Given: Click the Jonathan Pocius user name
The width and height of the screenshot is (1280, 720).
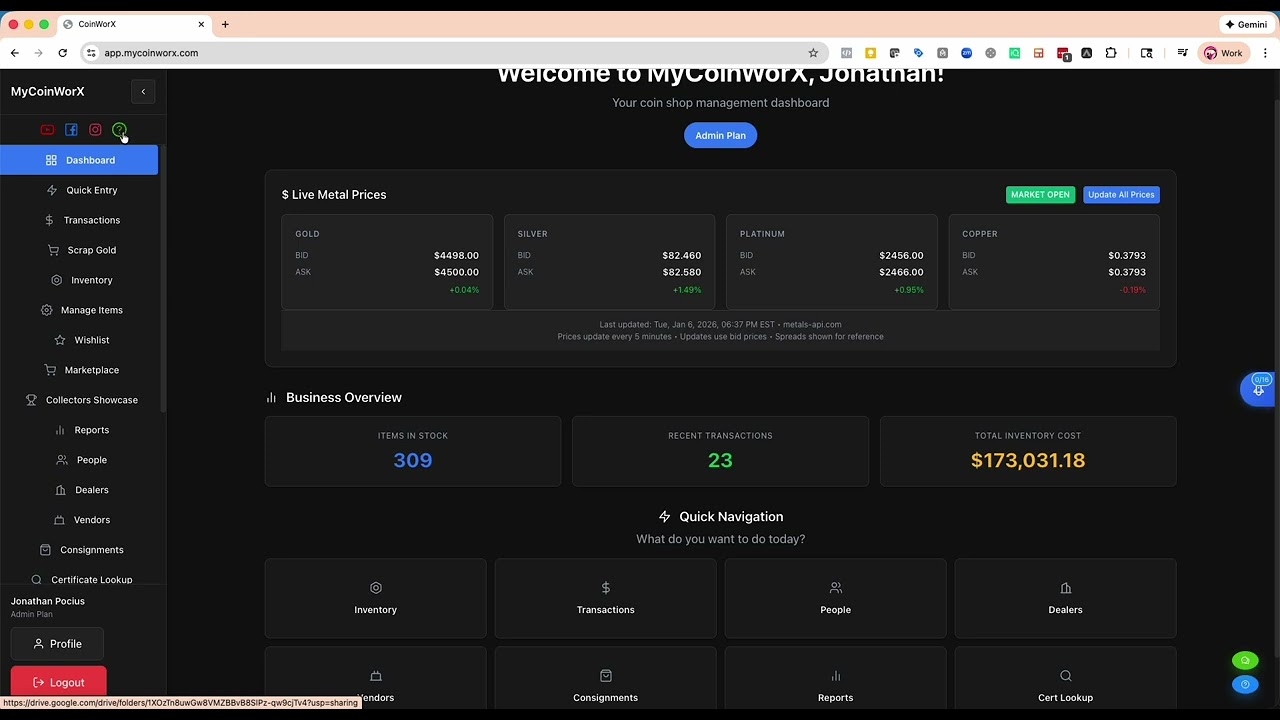Looking at the screenshot, I should coord(48,601).
